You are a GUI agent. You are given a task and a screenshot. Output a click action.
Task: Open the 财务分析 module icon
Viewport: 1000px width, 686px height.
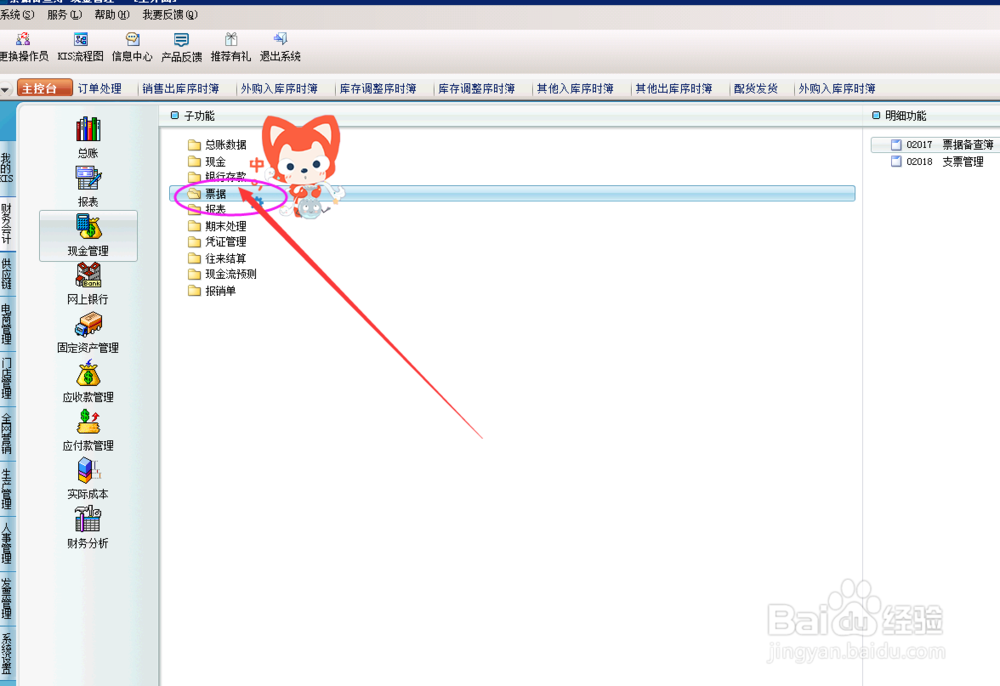[x=88, y=519]
